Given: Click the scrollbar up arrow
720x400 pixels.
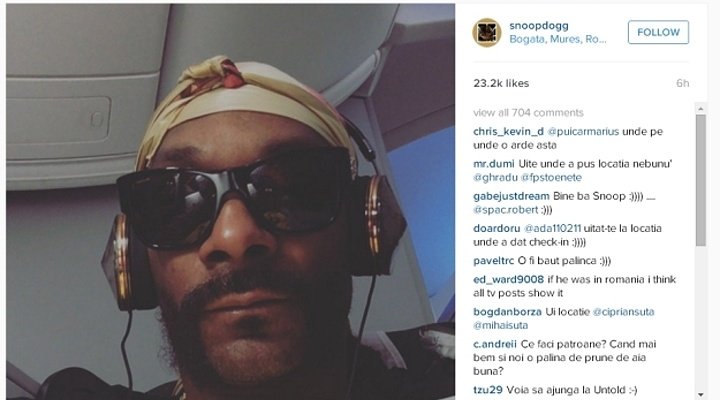Looking at the screenshot, I should [701, 109].
